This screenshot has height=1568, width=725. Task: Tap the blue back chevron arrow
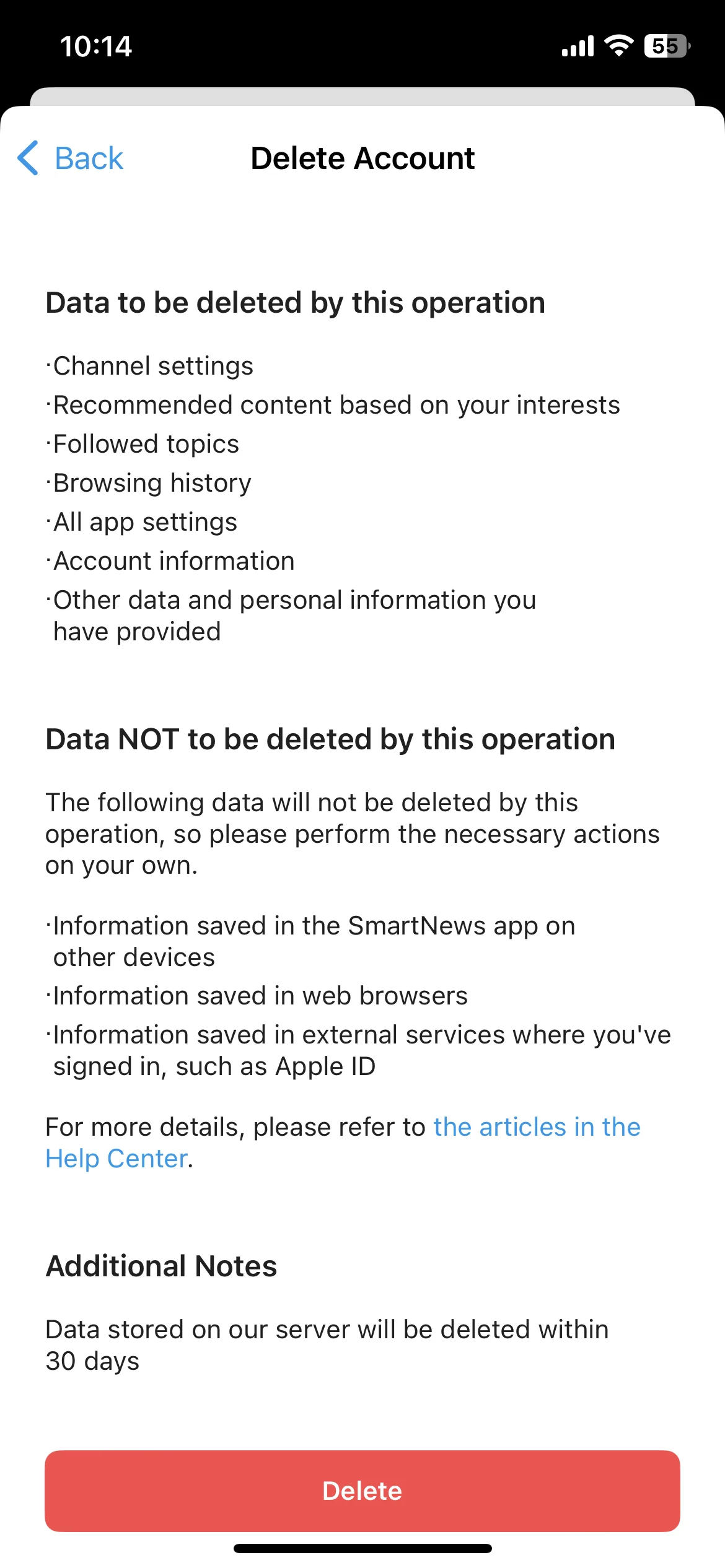28,158
